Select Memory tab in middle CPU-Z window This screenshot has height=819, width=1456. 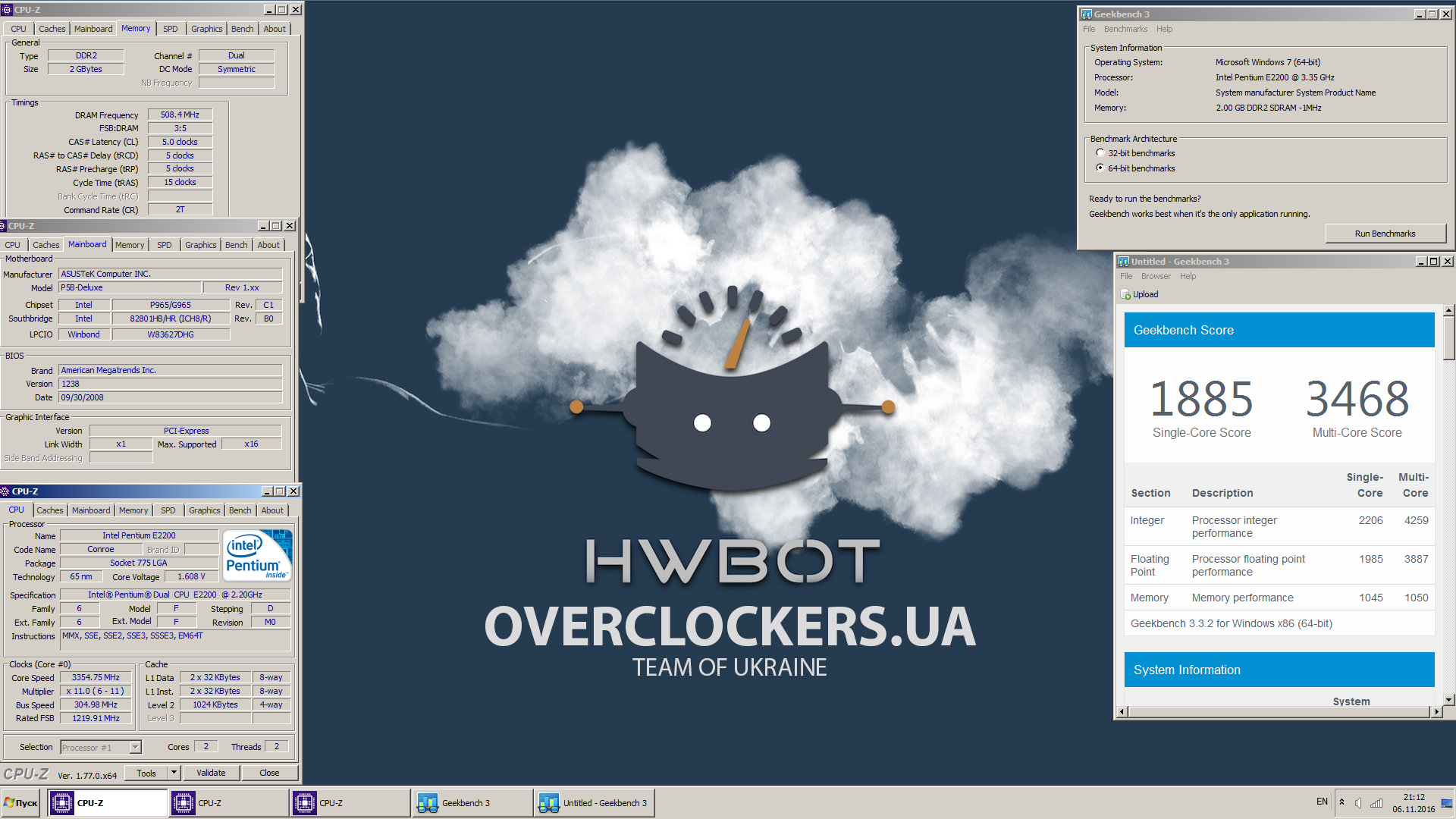pyautogui.click(x=130, y=245)
